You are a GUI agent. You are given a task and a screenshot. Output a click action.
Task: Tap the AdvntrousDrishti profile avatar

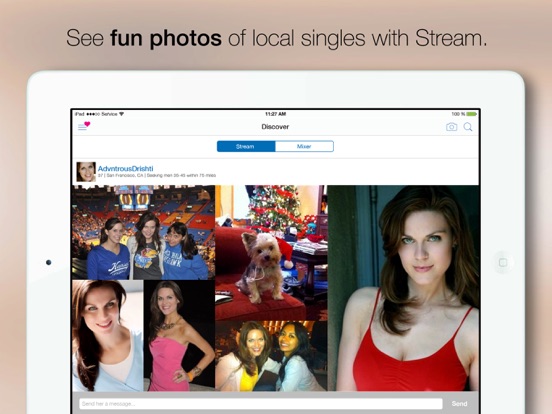coord(86,172)
